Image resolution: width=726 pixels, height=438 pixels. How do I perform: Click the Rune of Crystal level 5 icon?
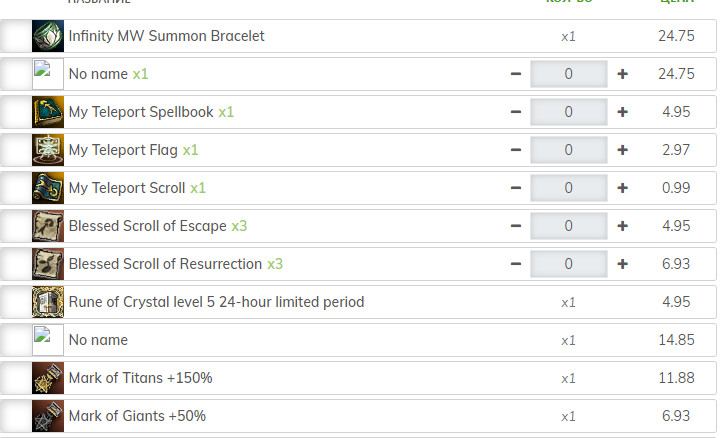[x=48, y=302]
